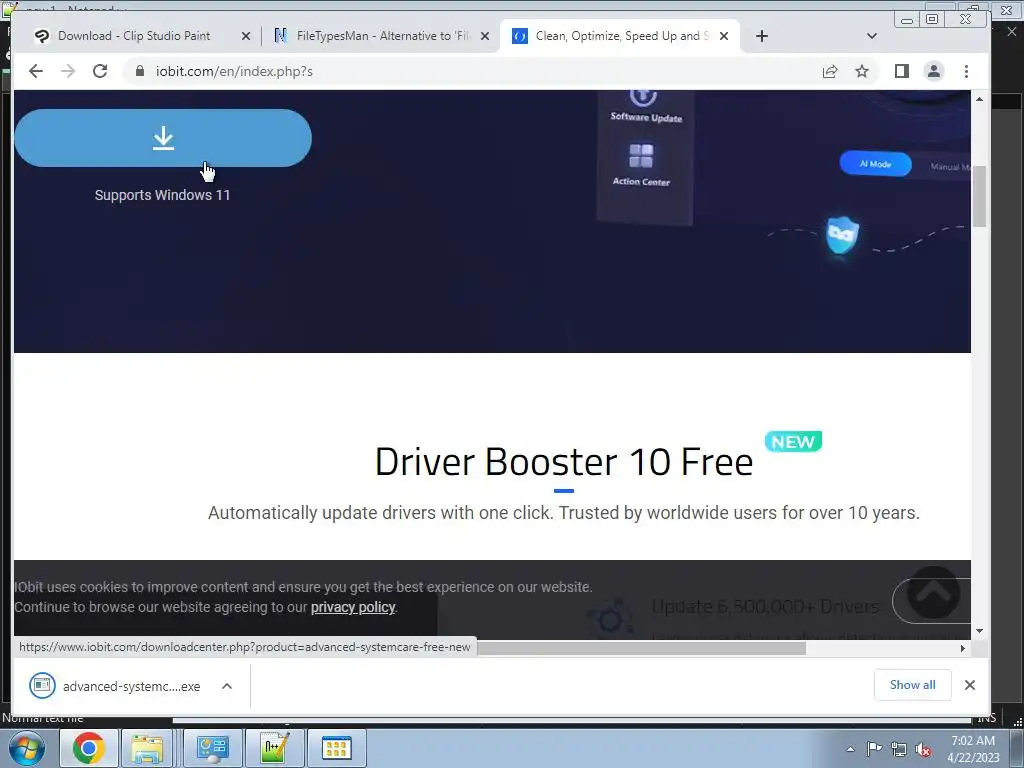Open the Control Panel taskbar icon
Screen dimensions: 1024x768
pyautogui.click(x=212, y=748)
